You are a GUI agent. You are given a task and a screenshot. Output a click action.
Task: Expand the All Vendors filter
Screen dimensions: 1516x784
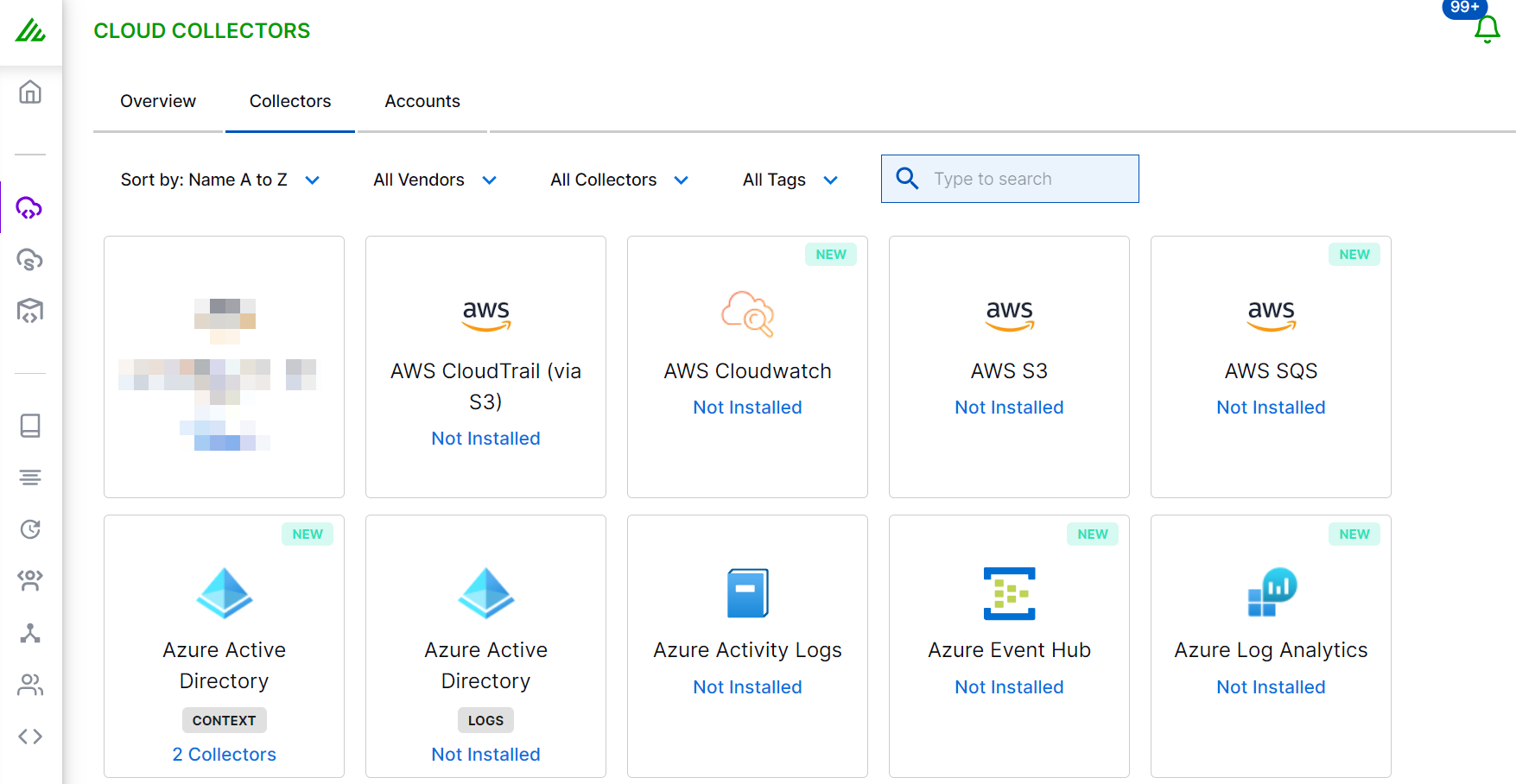[x=435, y=180]
